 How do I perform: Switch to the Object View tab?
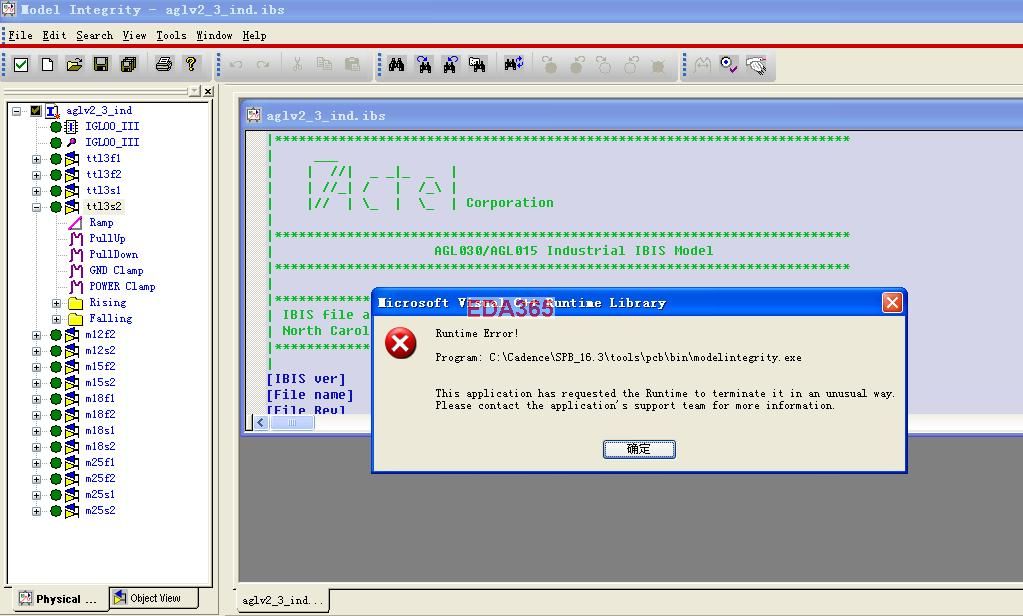tap(154, 598)
